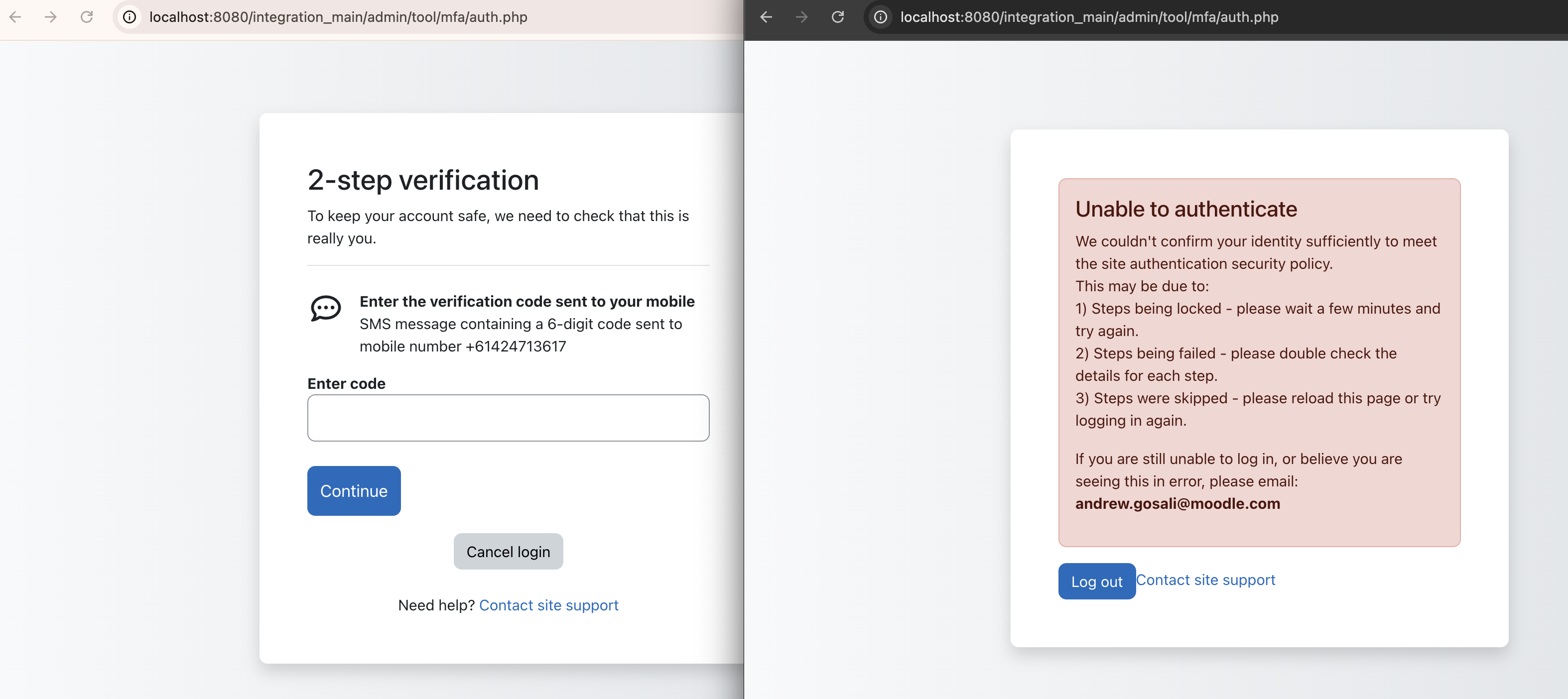Click the SMS speech bubble icon
The image size is (1568, 699).
click(326, 309)
